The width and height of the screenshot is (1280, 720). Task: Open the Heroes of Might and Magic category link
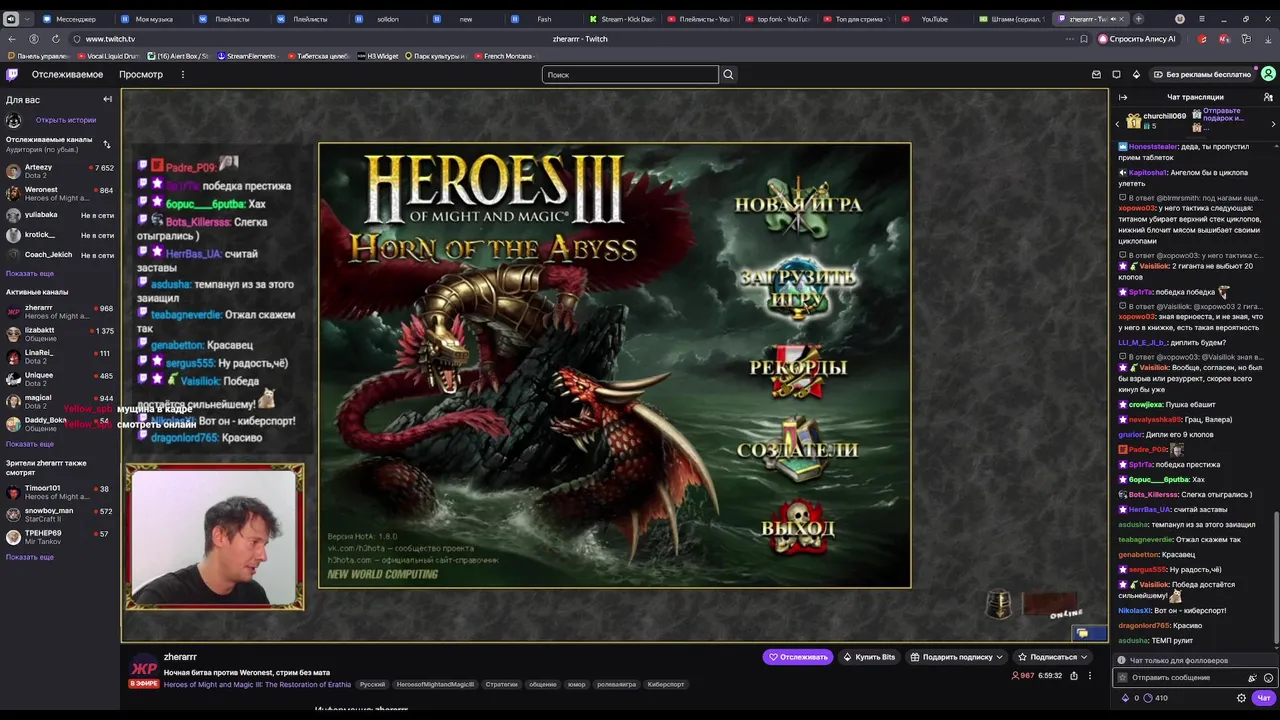coord(257,685)
